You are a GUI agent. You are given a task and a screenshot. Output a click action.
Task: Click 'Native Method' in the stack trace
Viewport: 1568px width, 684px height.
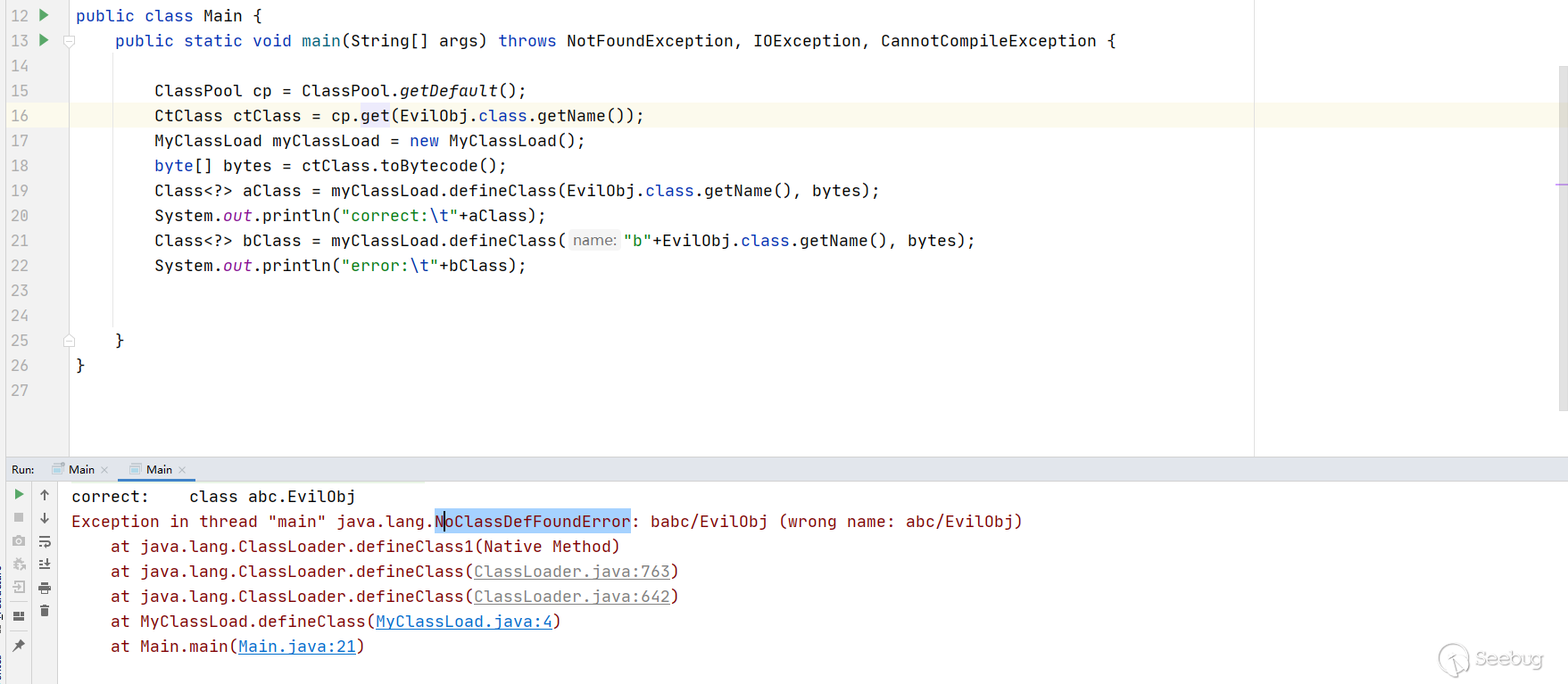pos(547,547)
